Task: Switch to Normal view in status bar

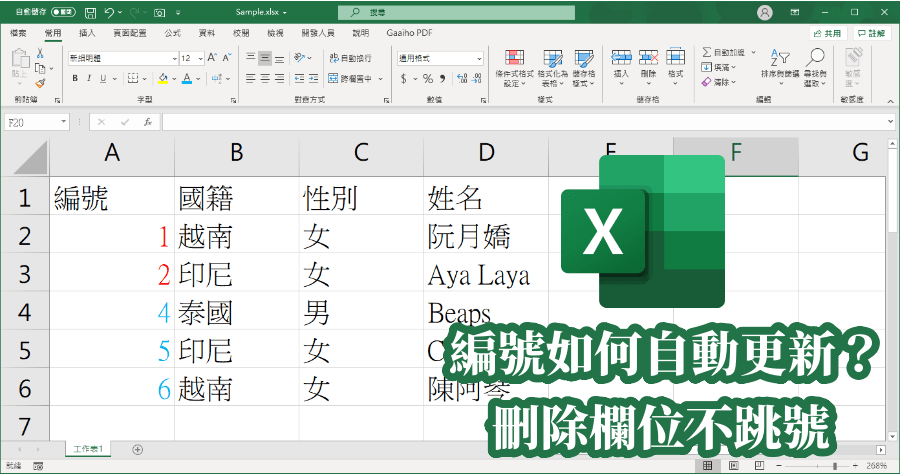Action: tap(708, 465)
